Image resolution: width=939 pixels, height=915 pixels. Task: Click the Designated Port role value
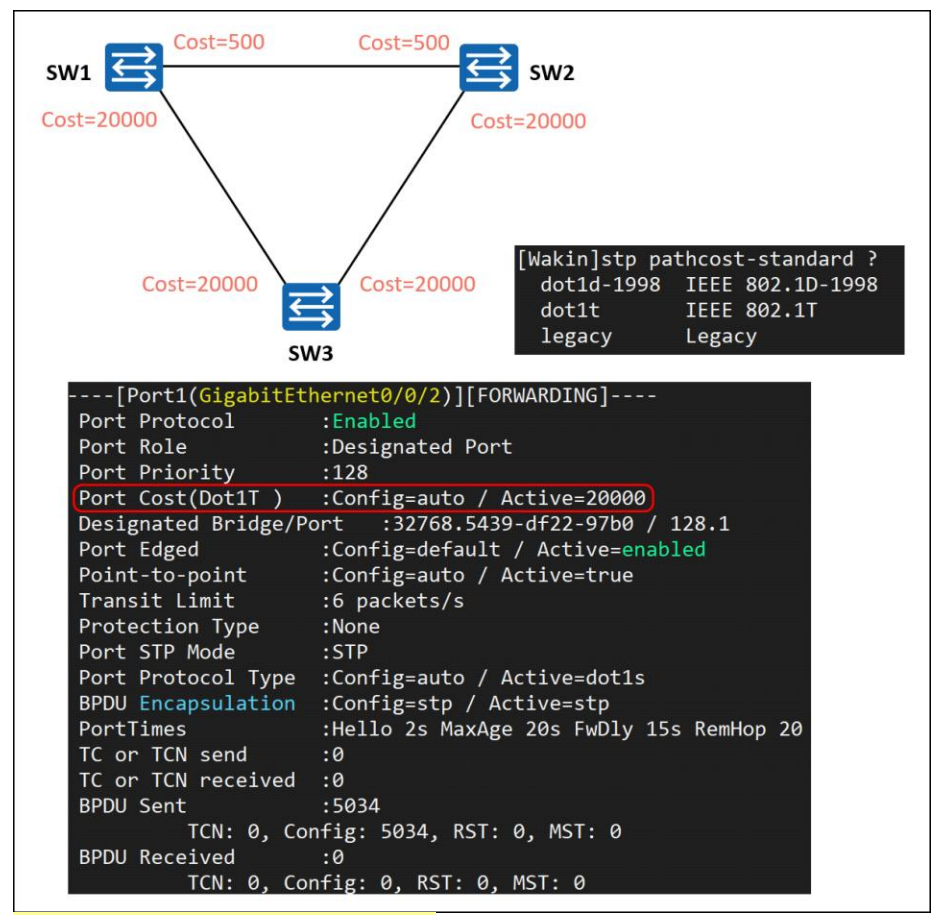point(422,447)
